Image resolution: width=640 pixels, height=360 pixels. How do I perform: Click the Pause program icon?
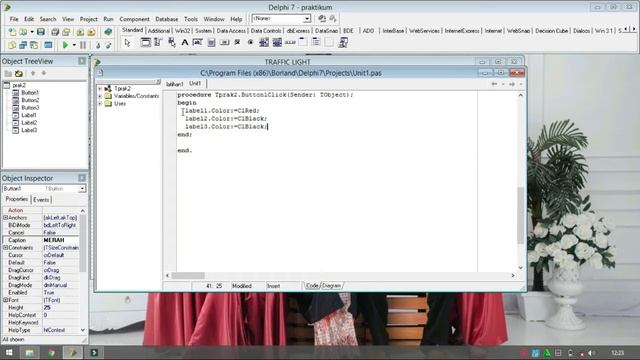click(x=83, y=45)
